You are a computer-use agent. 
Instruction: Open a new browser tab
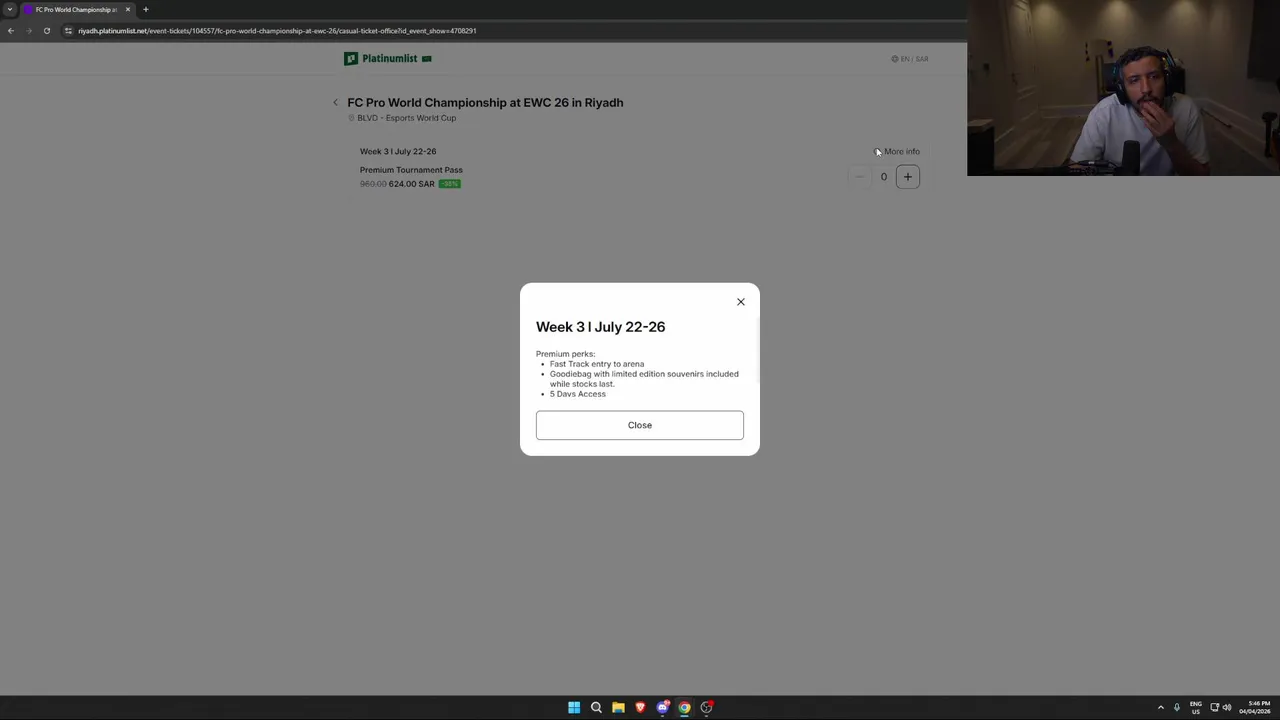pyautogui.click(x=146, y=10)
